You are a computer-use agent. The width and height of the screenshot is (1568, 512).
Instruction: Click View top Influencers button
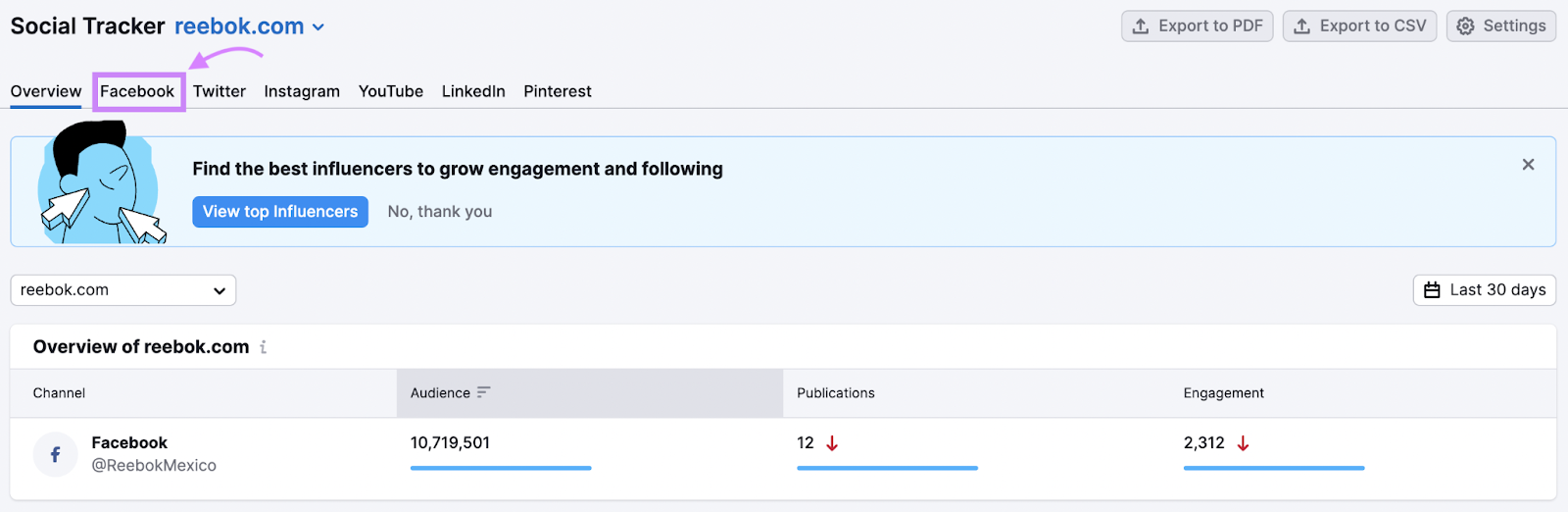coord(280,212)
